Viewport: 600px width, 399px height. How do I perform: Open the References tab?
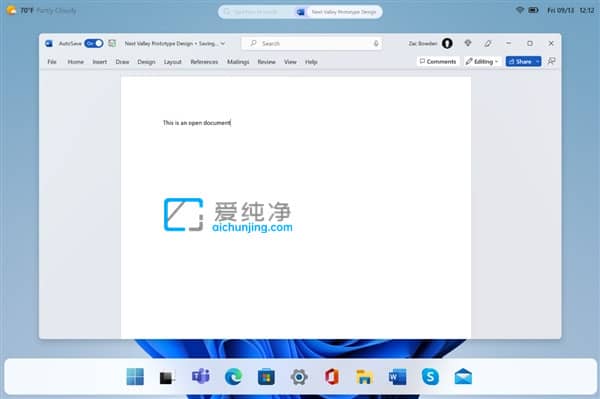coord(204,62)
